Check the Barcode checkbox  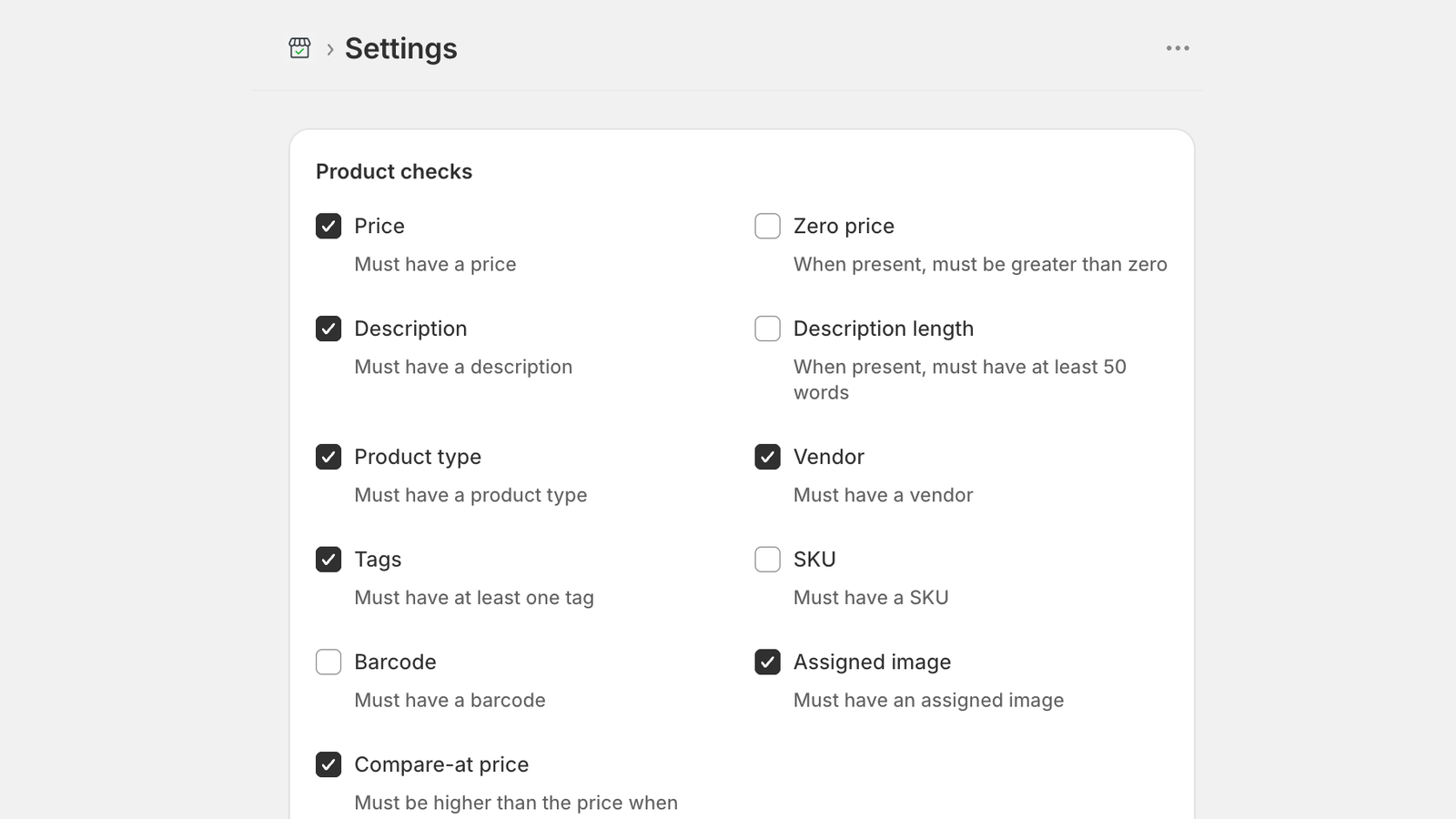329,662
